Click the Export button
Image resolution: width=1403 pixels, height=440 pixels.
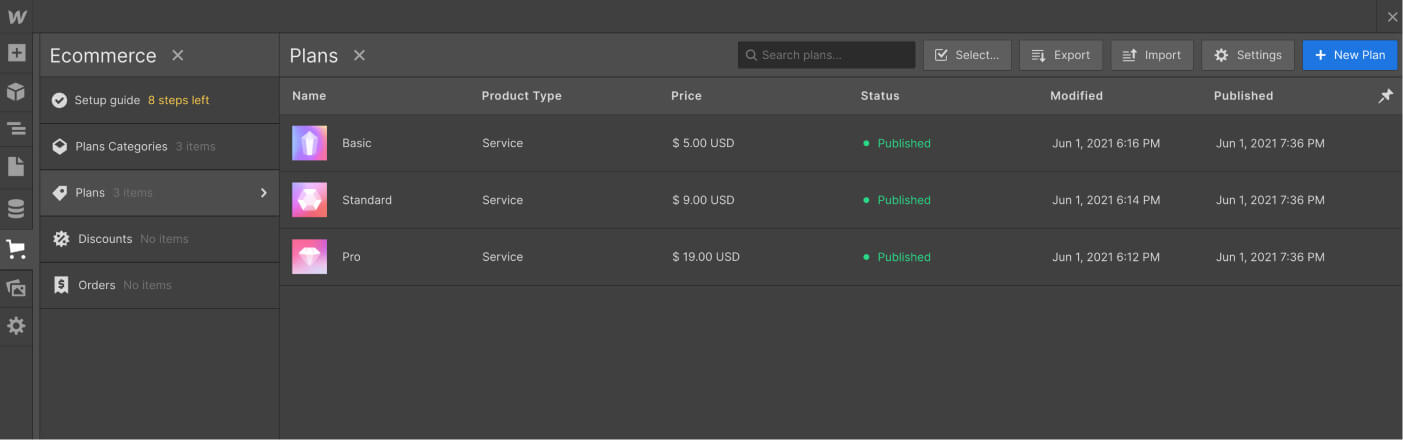coord(1061,55)
